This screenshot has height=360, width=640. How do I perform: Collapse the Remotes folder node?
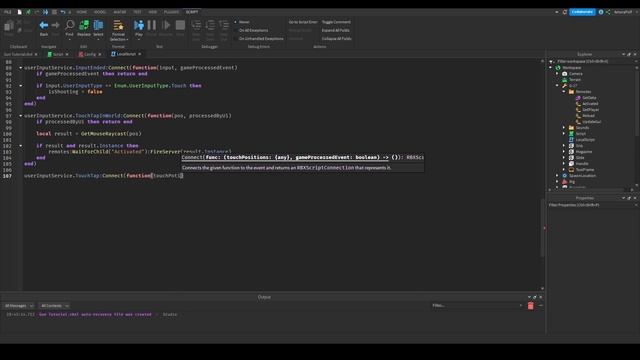pyautogui.click(x=564, y=92)
